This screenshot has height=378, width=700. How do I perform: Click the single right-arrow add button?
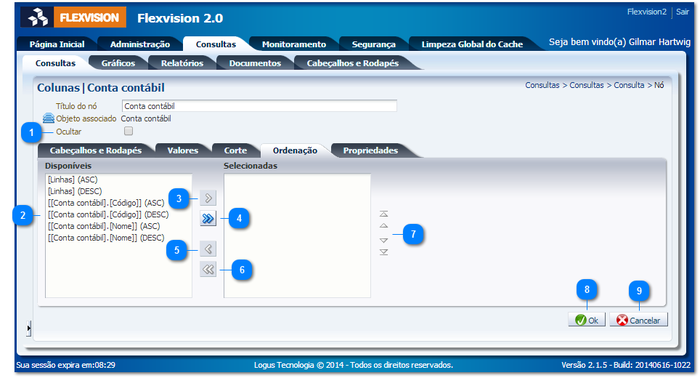coord(208,198)
